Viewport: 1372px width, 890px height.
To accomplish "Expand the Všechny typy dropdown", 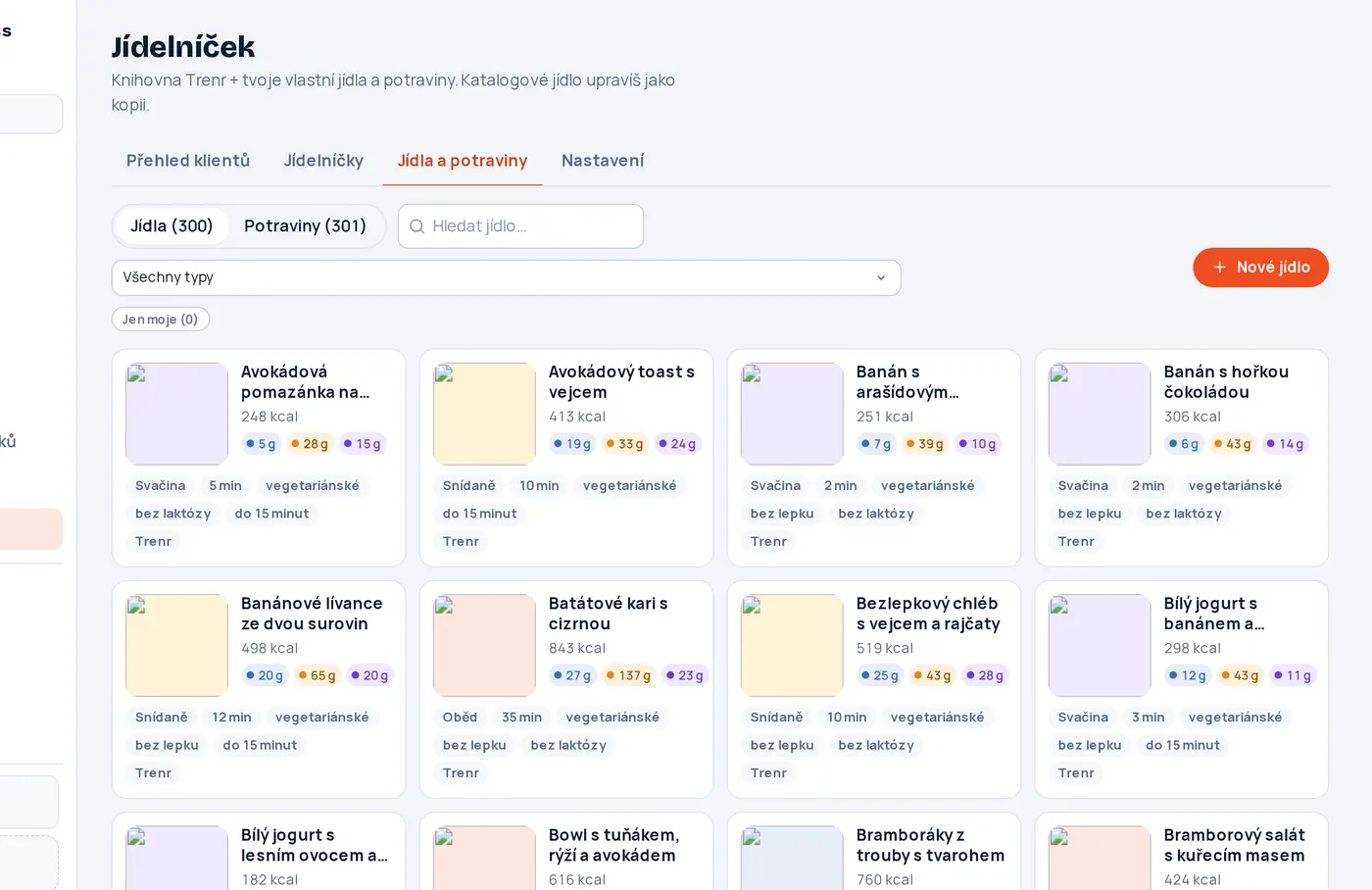I will [x=506, y=277].
